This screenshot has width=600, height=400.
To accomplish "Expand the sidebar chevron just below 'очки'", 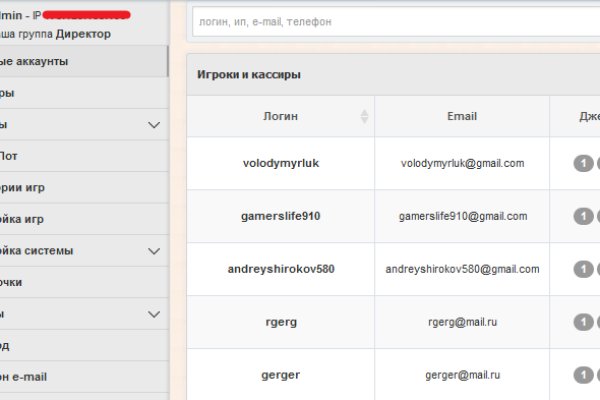I will (x=154, y=314).
